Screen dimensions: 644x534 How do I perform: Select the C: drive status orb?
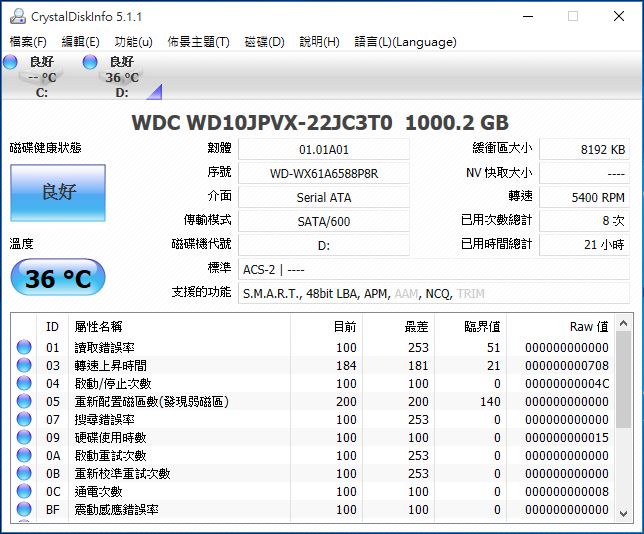point(10,62)
